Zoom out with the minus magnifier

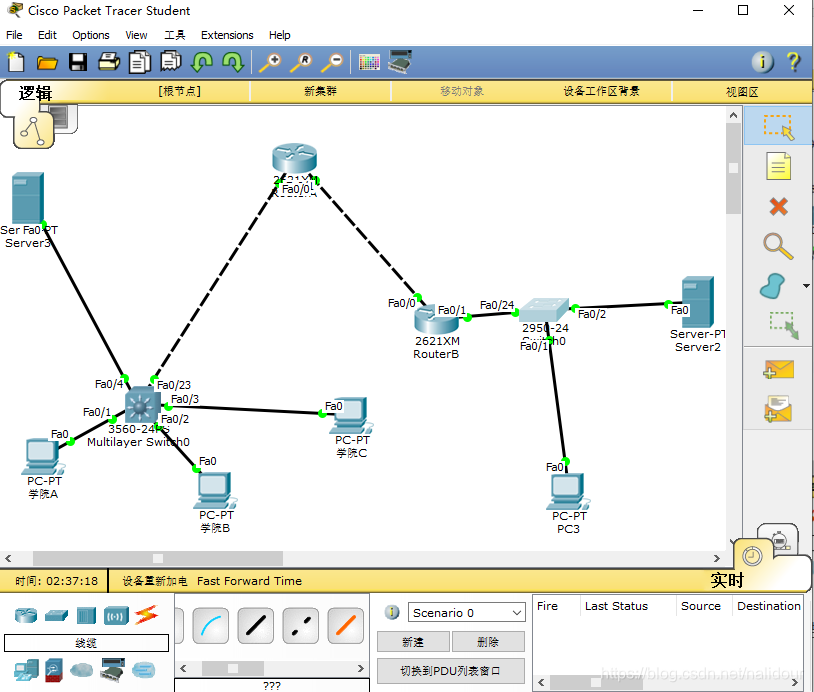point(332,62)
